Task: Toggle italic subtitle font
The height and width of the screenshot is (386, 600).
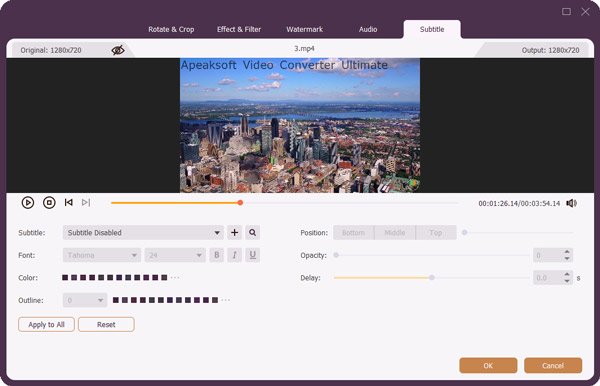Action: click(235, 255)
